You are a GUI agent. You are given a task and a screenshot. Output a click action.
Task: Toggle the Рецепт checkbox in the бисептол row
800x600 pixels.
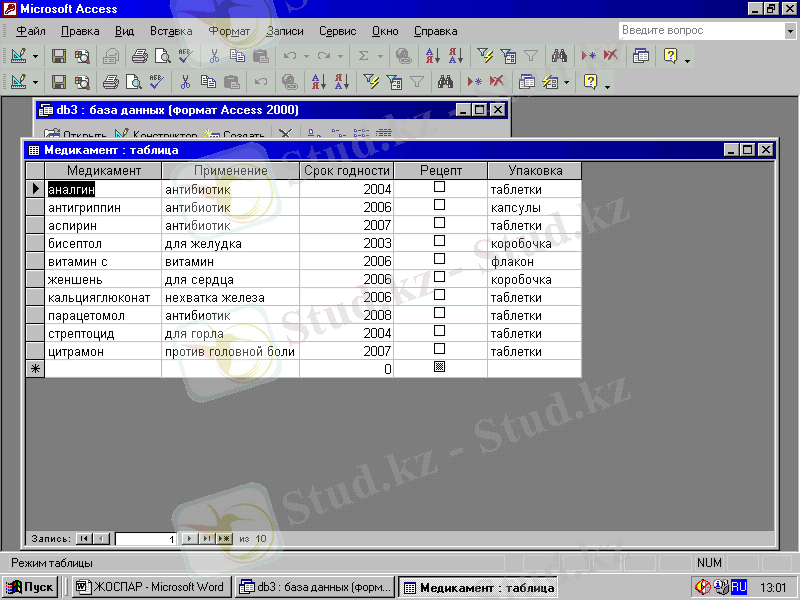[439, 242]
